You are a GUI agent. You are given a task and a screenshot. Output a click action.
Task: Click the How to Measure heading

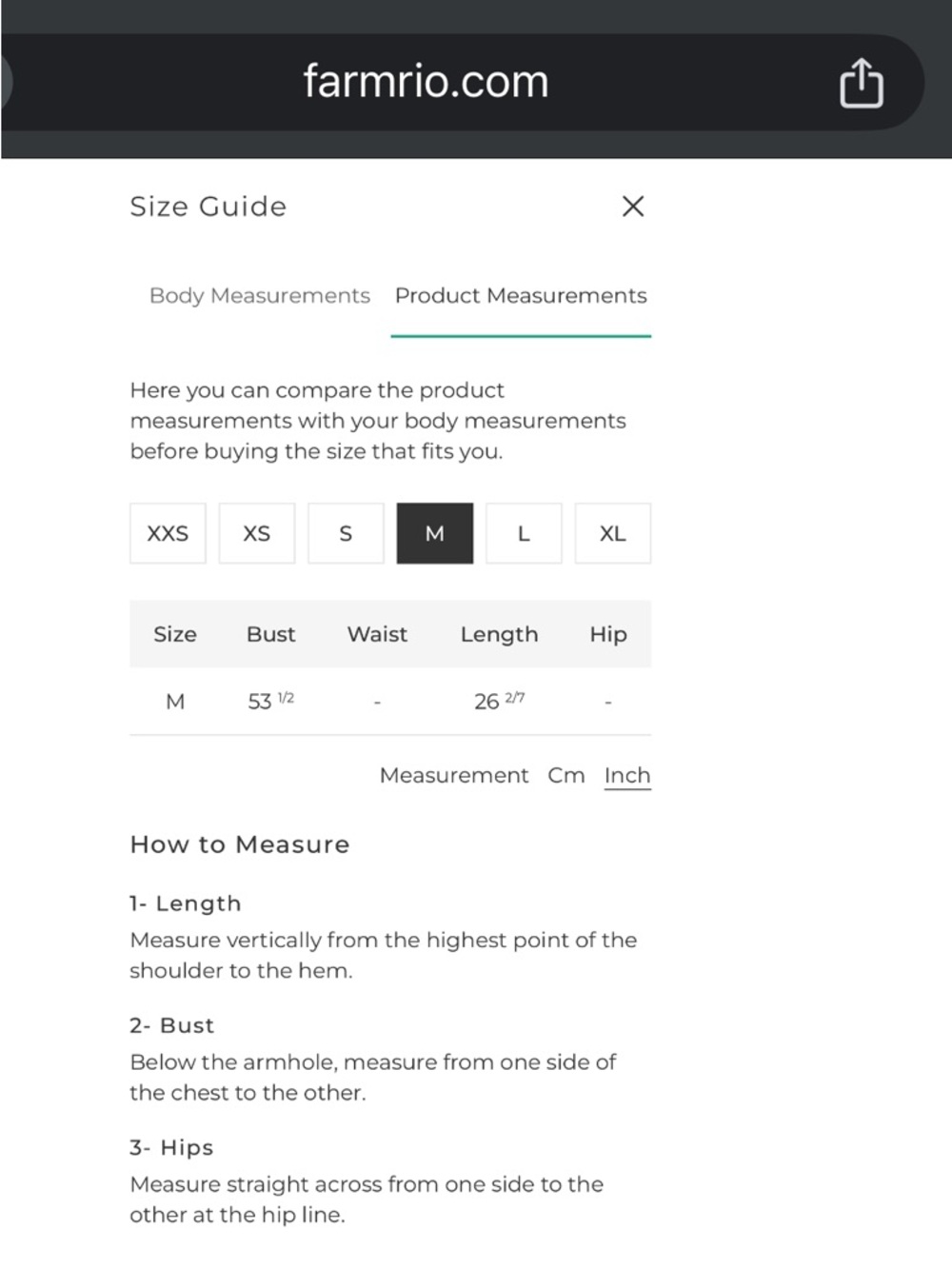click(240, 844)
